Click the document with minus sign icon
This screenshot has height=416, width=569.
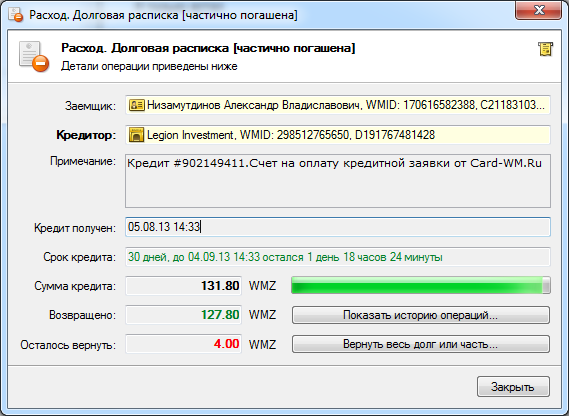[x=33, y=57]
